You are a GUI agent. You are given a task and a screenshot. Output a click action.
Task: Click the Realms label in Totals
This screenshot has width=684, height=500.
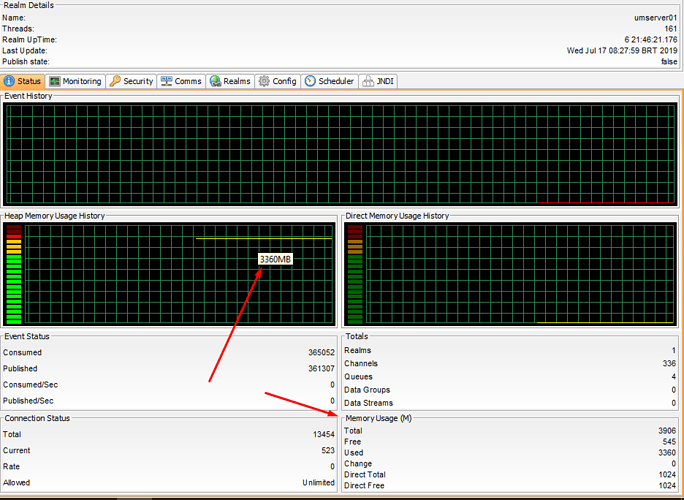(x=358, y=350)
